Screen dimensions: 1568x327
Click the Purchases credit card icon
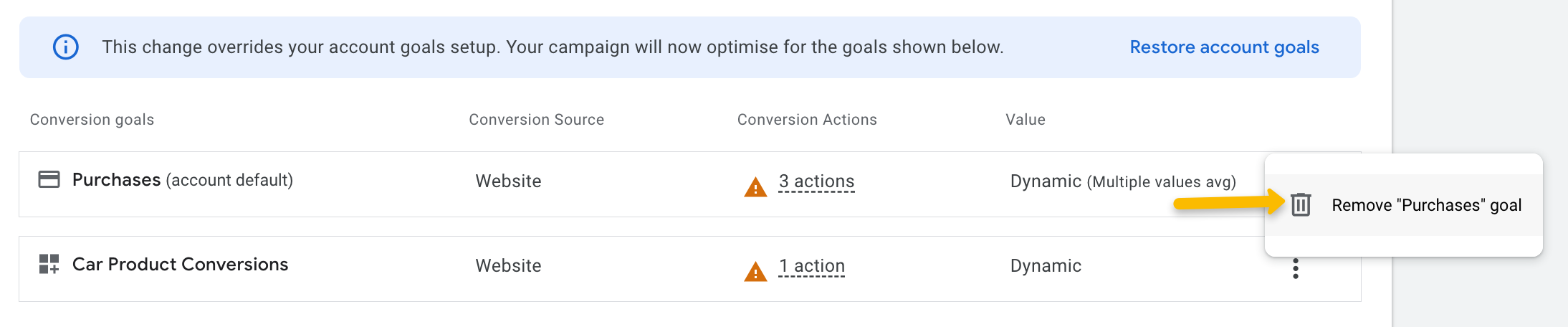pyautogui.click(x=49, y=179)
